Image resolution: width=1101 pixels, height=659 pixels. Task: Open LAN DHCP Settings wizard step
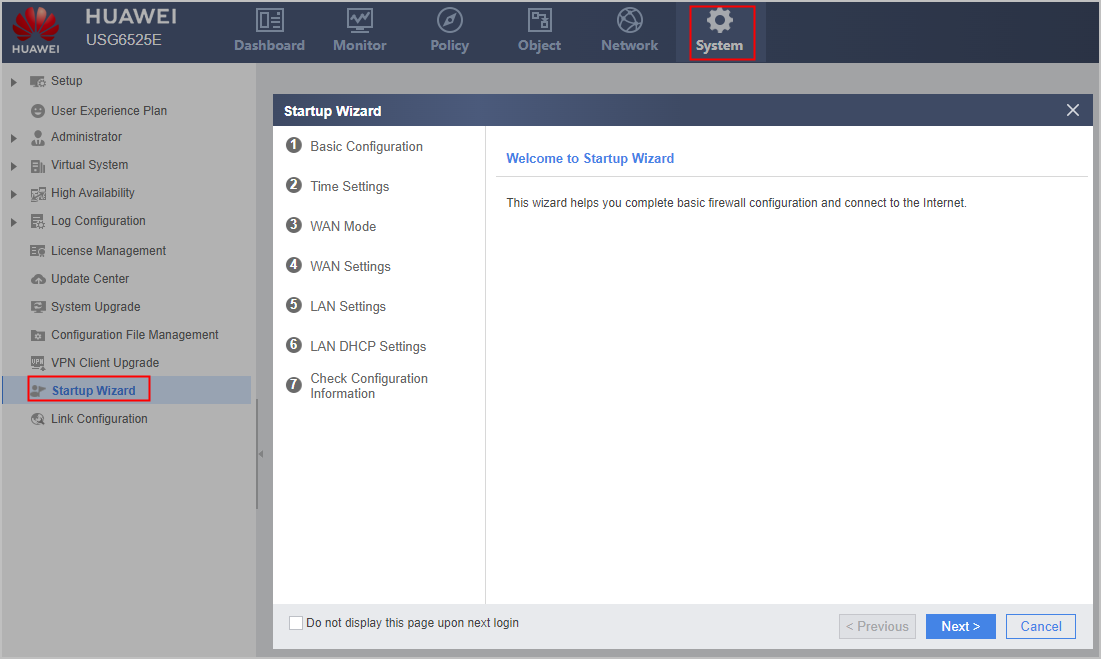point(369,347)
